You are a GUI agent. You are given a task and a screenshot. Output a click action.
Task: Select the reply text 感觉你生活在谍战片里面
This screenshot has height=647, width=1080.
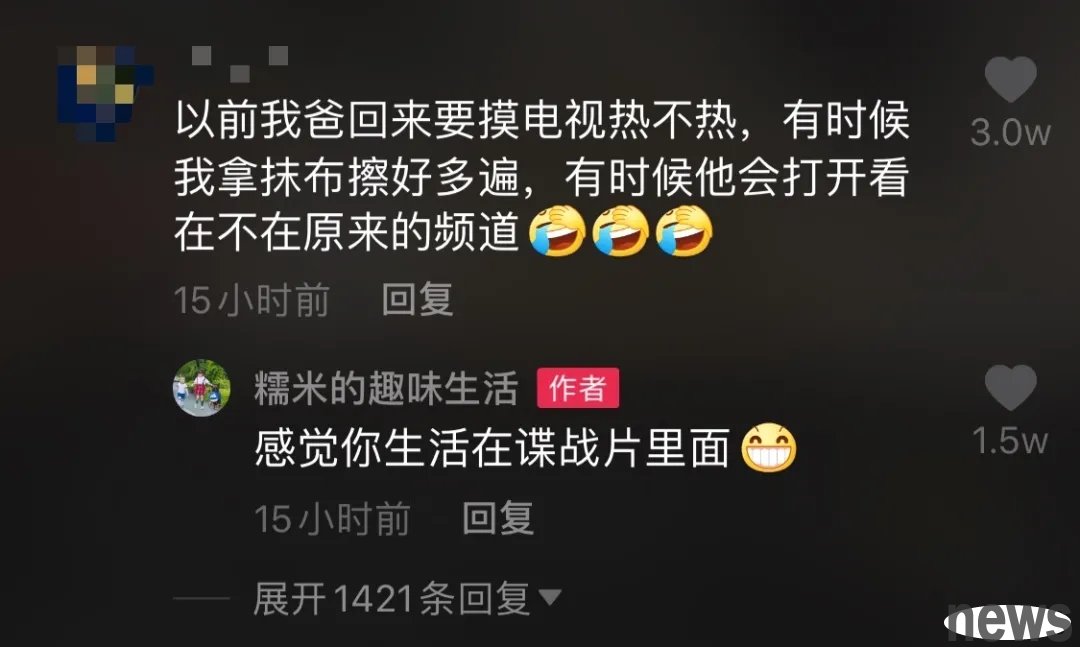point(492,448)
